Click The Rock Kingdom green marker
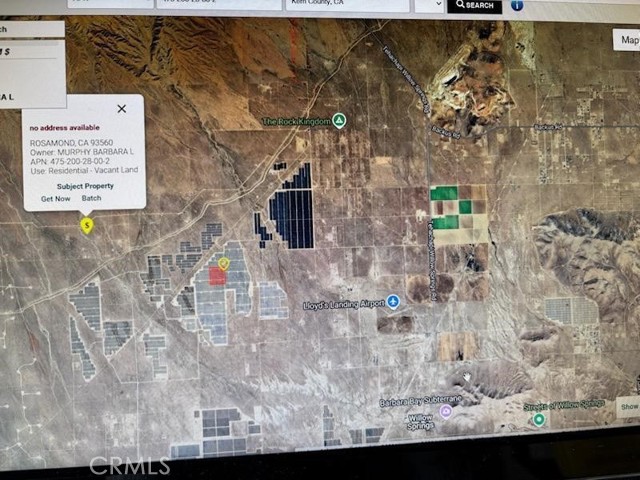640x480 pixels. [339, 121]
